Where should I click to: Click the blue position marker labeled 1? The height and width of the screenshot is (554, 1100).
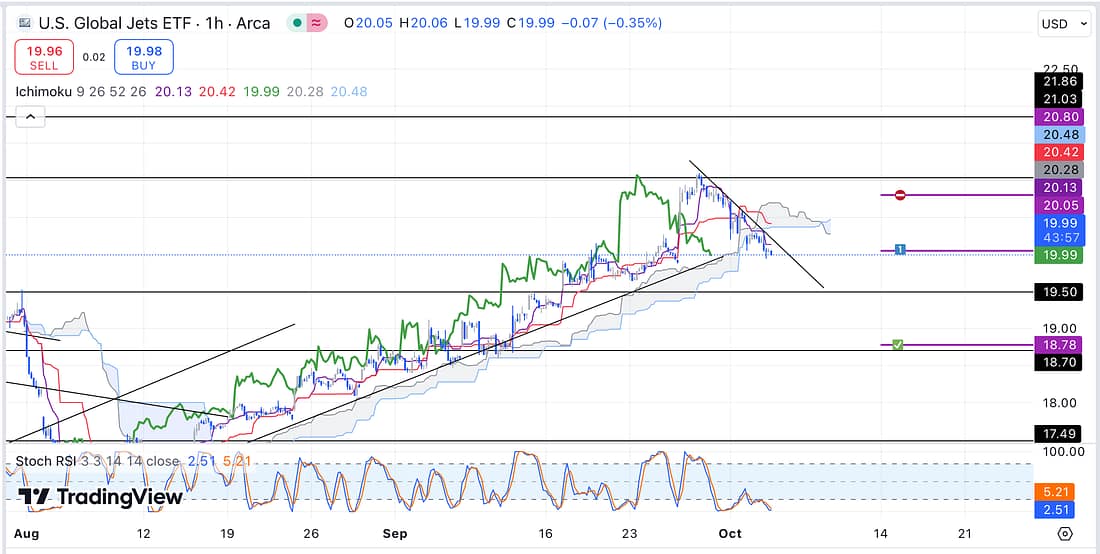coord(900,250)
